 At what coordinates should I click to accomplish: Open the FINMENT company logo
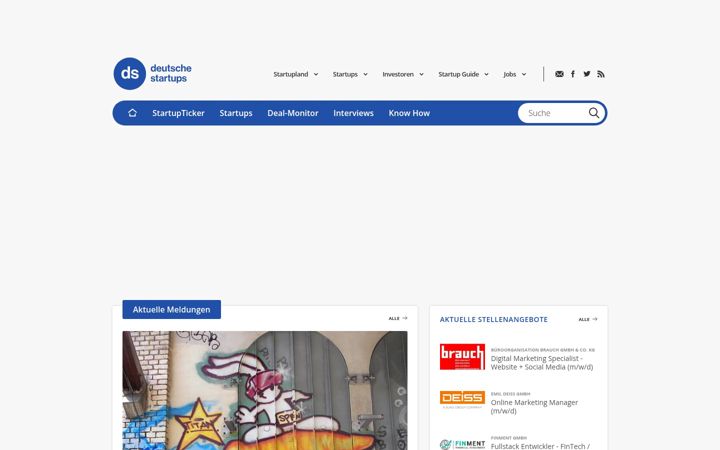[462, 444]
